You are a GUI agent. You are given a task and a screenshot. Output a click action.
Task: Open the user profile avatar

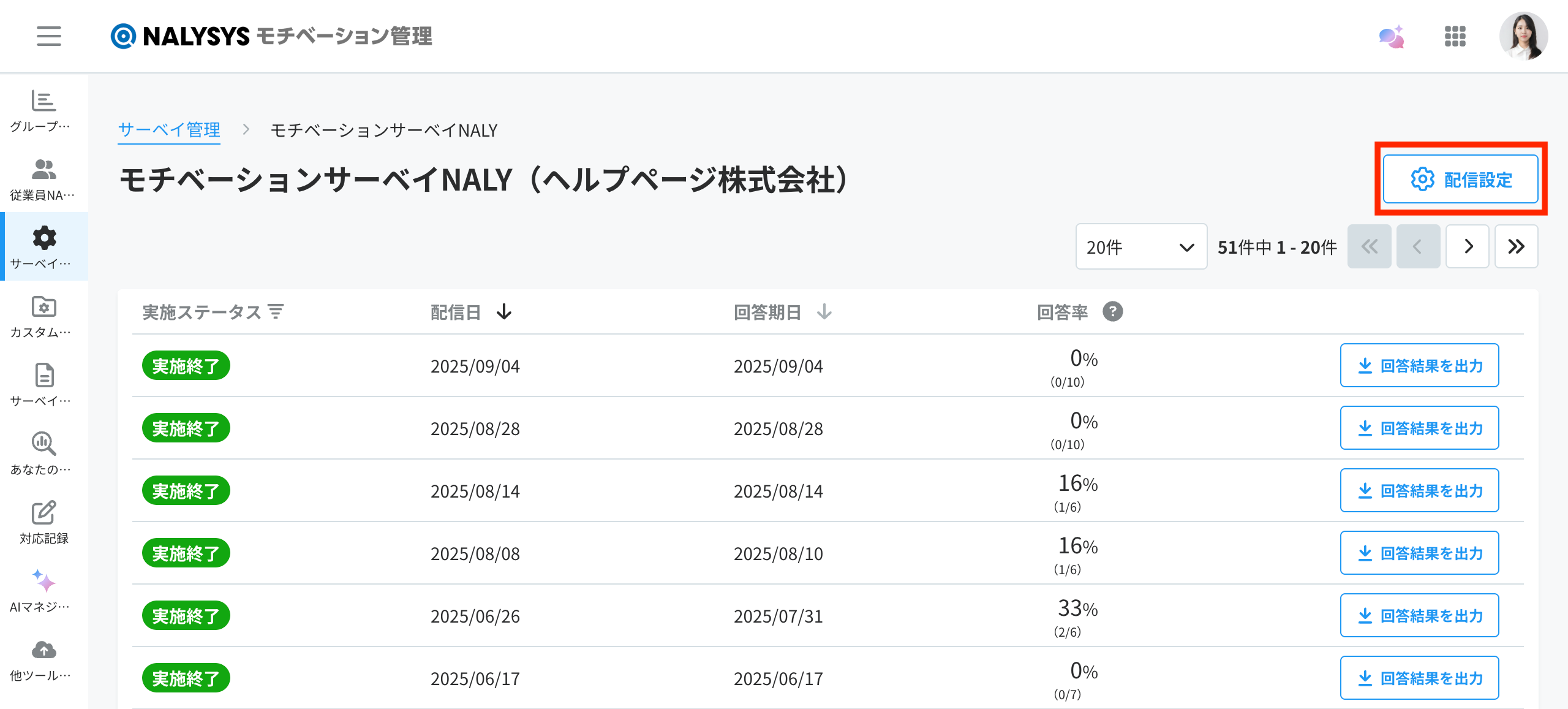[1523, 36]
